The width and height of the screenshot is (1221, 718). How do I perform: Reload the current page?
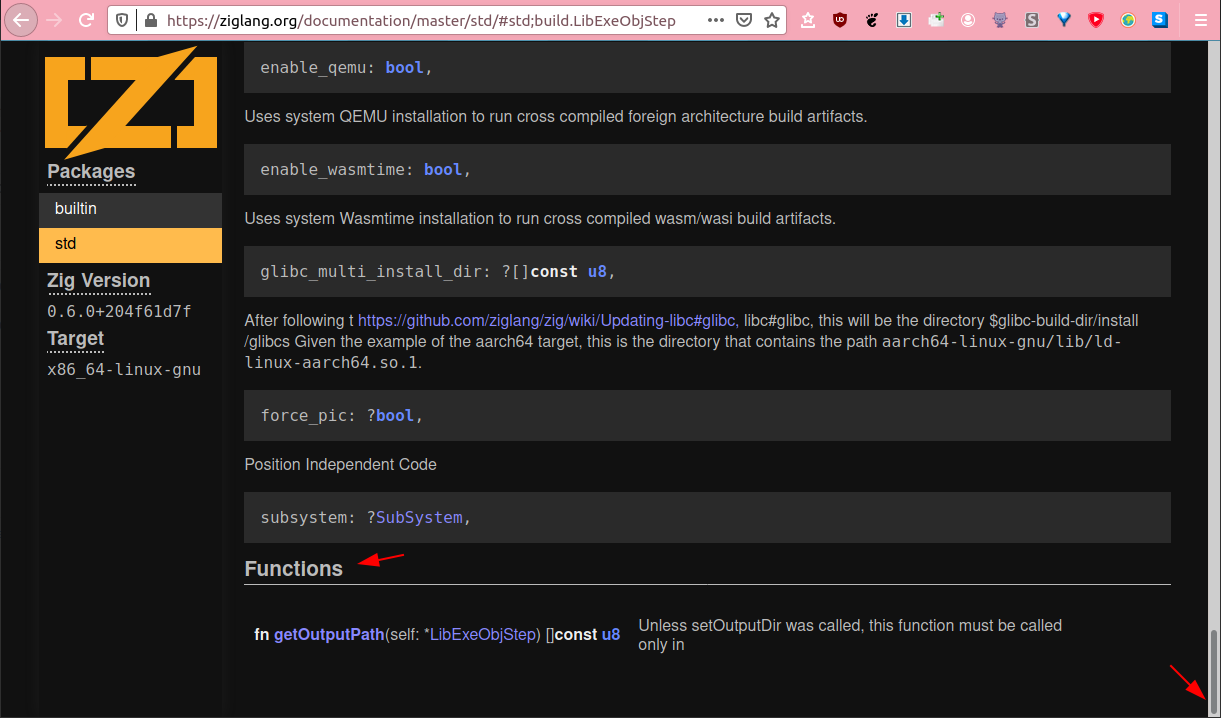[86, 19]
